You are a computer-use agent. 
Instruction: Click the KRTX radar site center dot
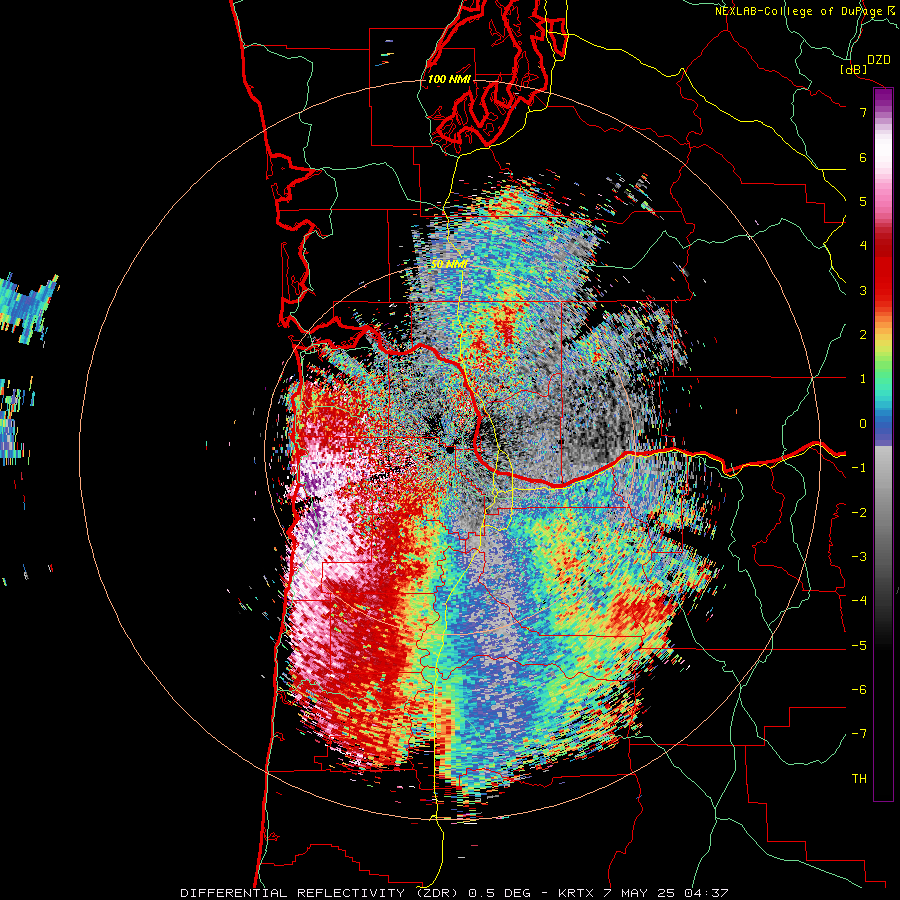coord(451,449)
